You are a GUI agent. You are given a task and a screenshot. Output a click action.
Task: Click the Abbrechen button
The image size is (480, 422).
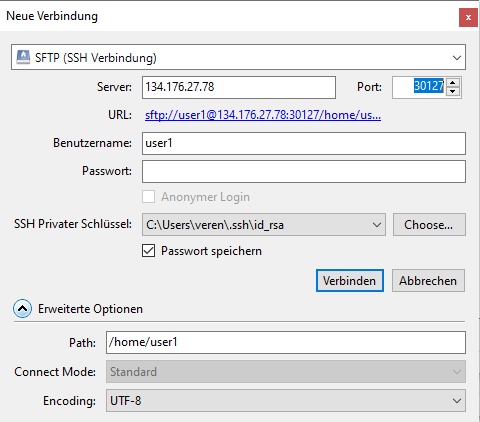(x=428, y=281)
